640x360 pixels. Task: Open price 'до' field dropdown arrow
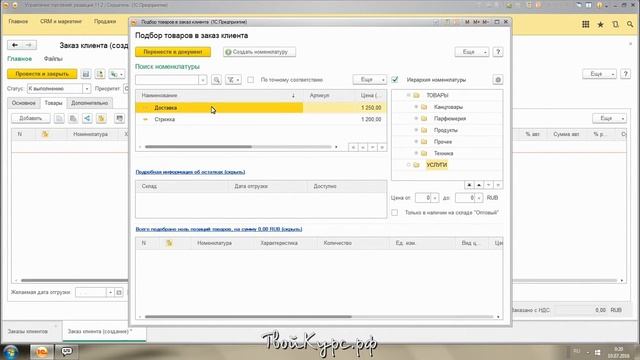point(479,198)
